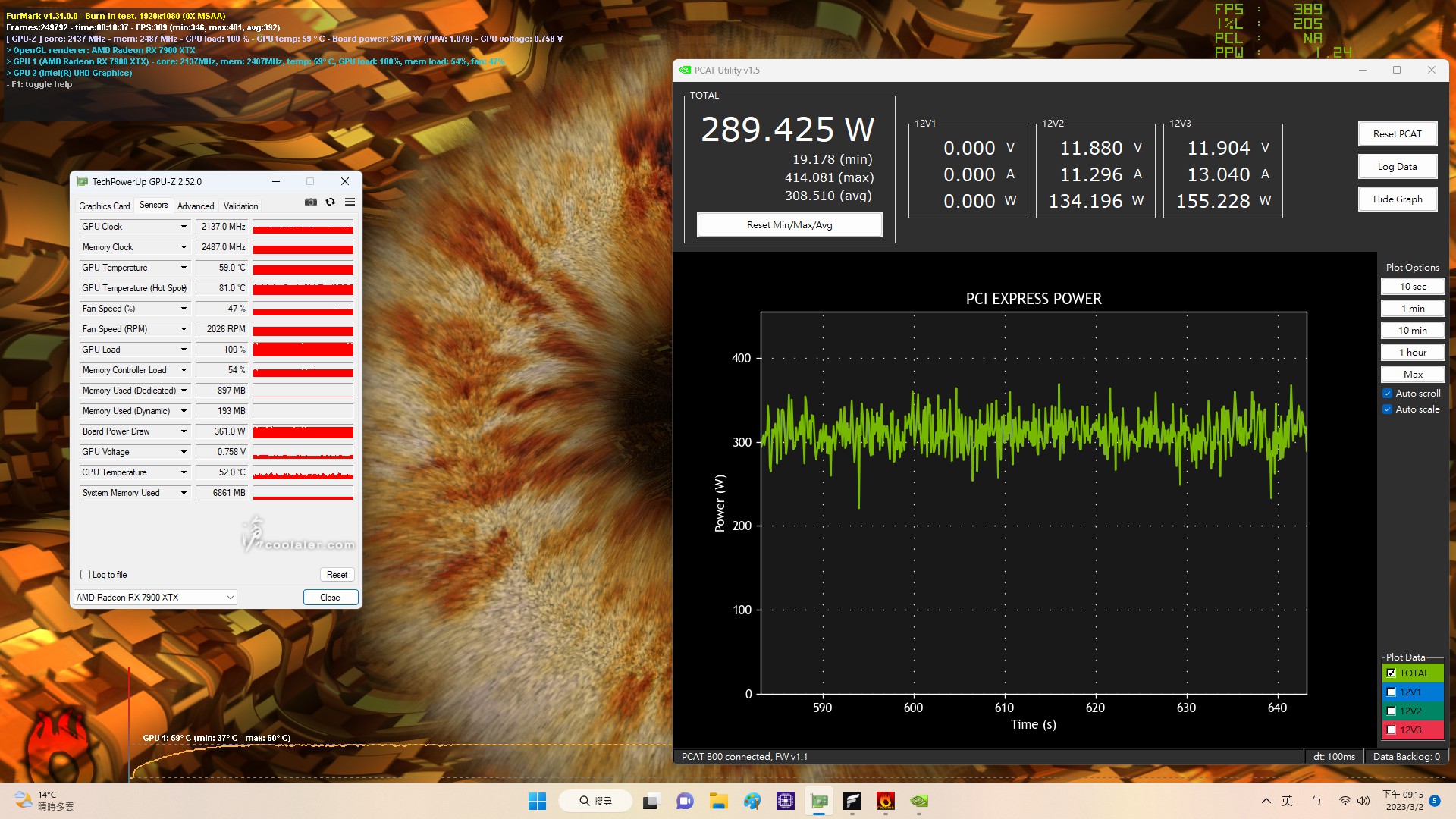
Task: Open Task View in the taskbar
Action: 651,801
